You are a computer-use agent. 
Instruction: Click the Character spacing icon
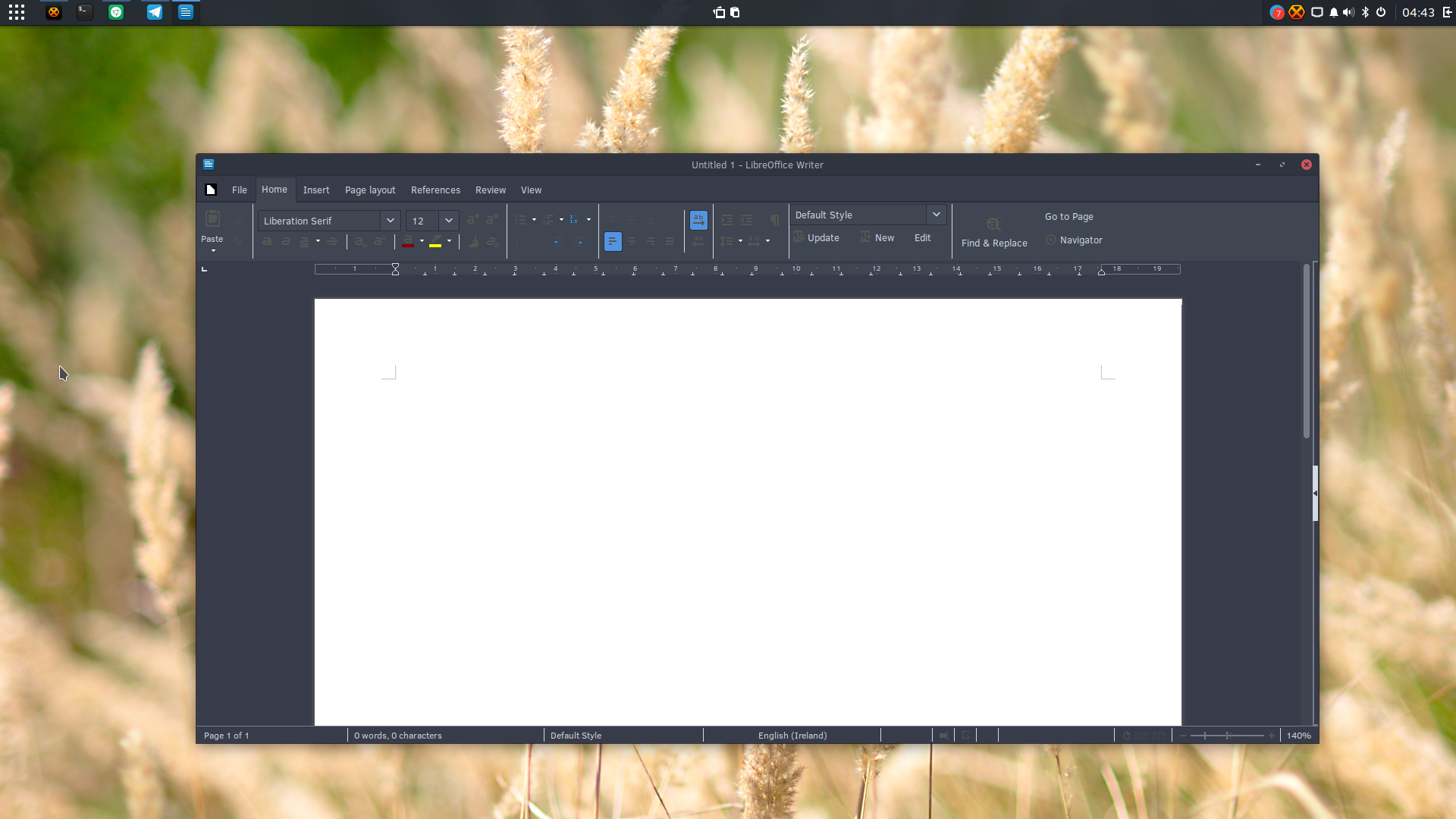(754, 241)
